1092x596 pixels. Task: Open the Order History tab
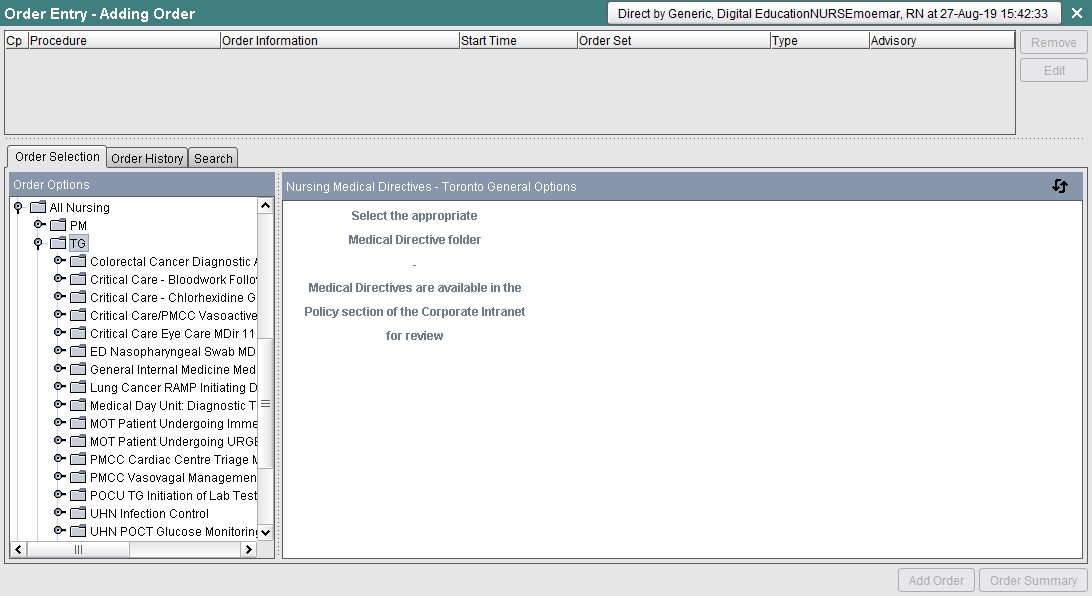pyautogui.click(x=147, y=158)
